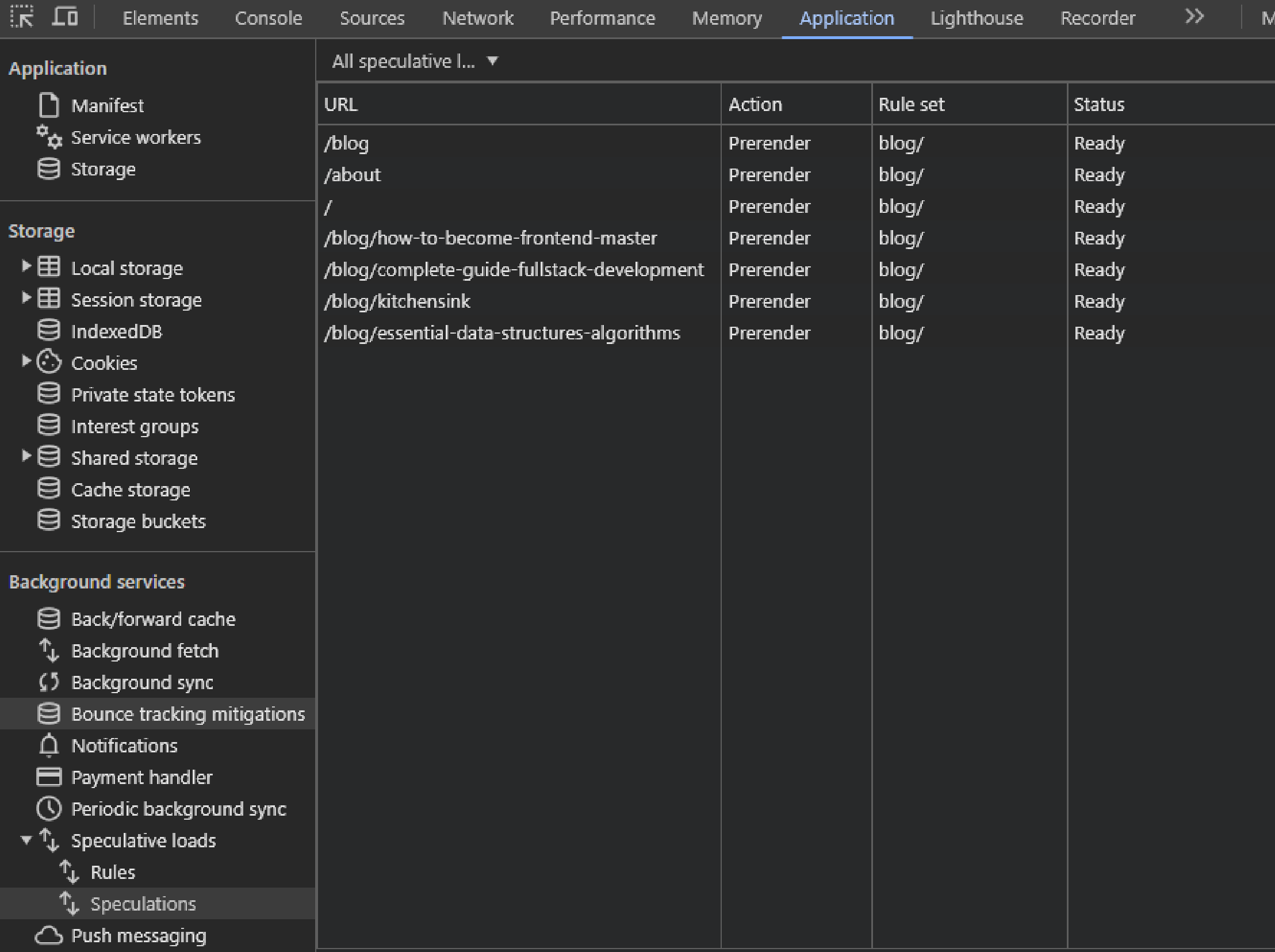Click the Service workers icon

(47, 137)
